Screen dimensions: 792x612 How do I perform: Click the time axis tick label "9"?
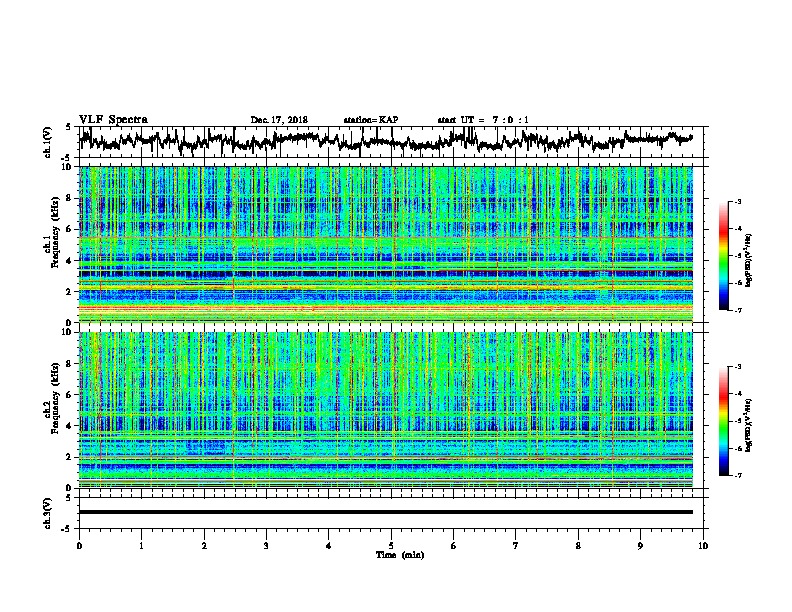click(640, 545)
